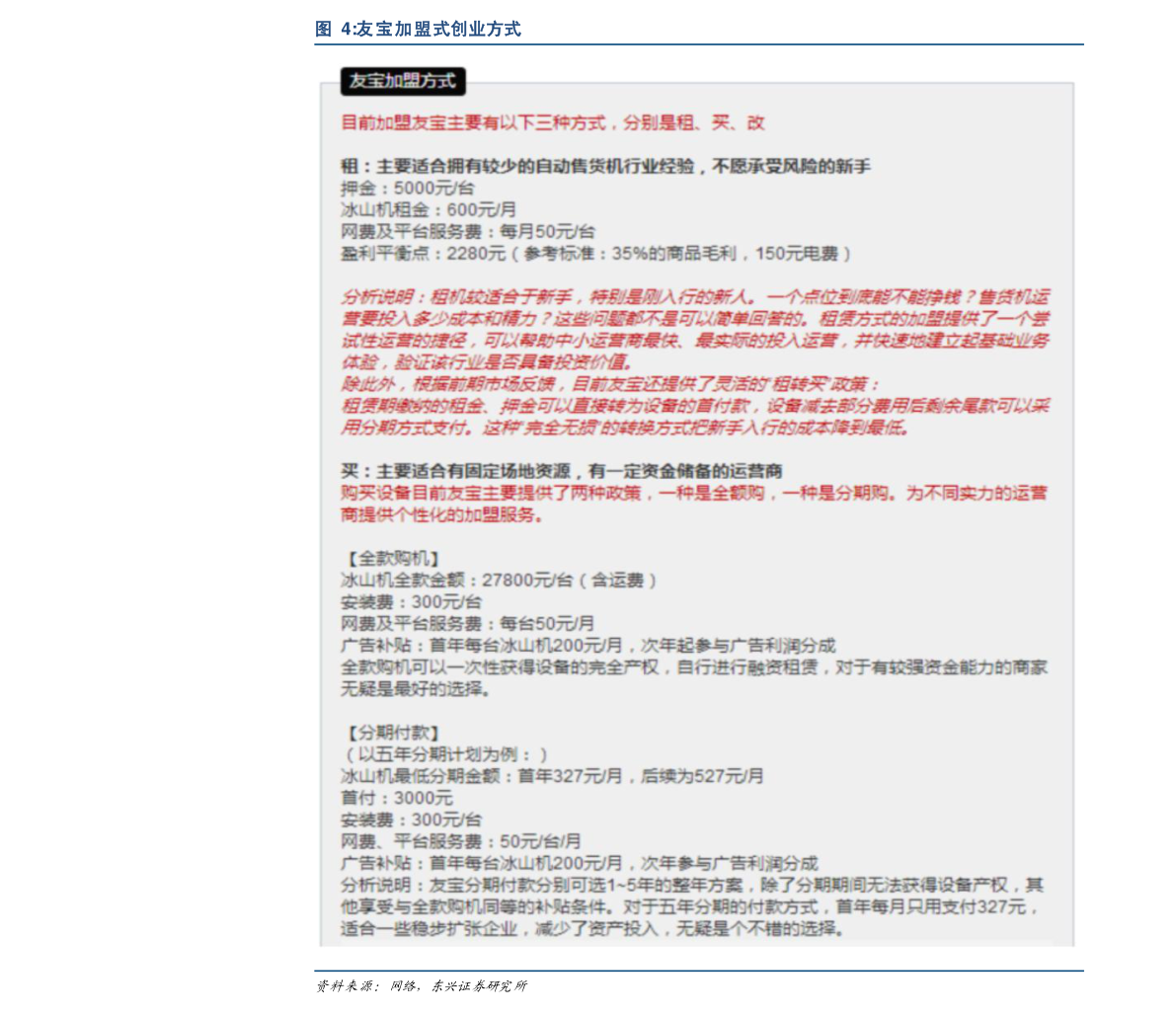Screen dimensions: 1176x1014
Task: Click the red 购买设备 policy sentence
Action: pos(694,504)
